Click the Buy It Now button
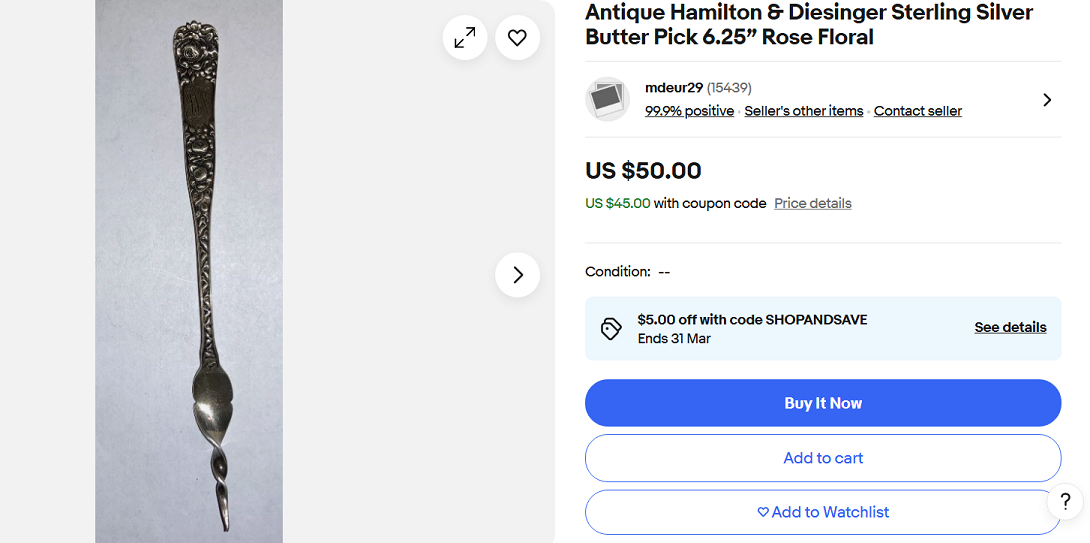The width and height of the screenshot is (1090, 543). point(823,403)
